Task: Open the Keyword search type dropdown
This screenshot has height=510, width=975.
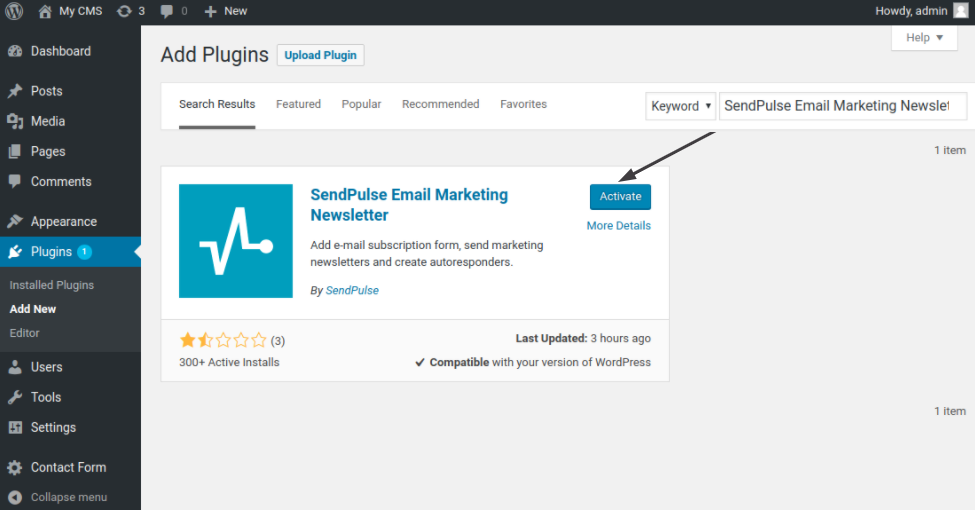Action: click(x=681, y=106)
